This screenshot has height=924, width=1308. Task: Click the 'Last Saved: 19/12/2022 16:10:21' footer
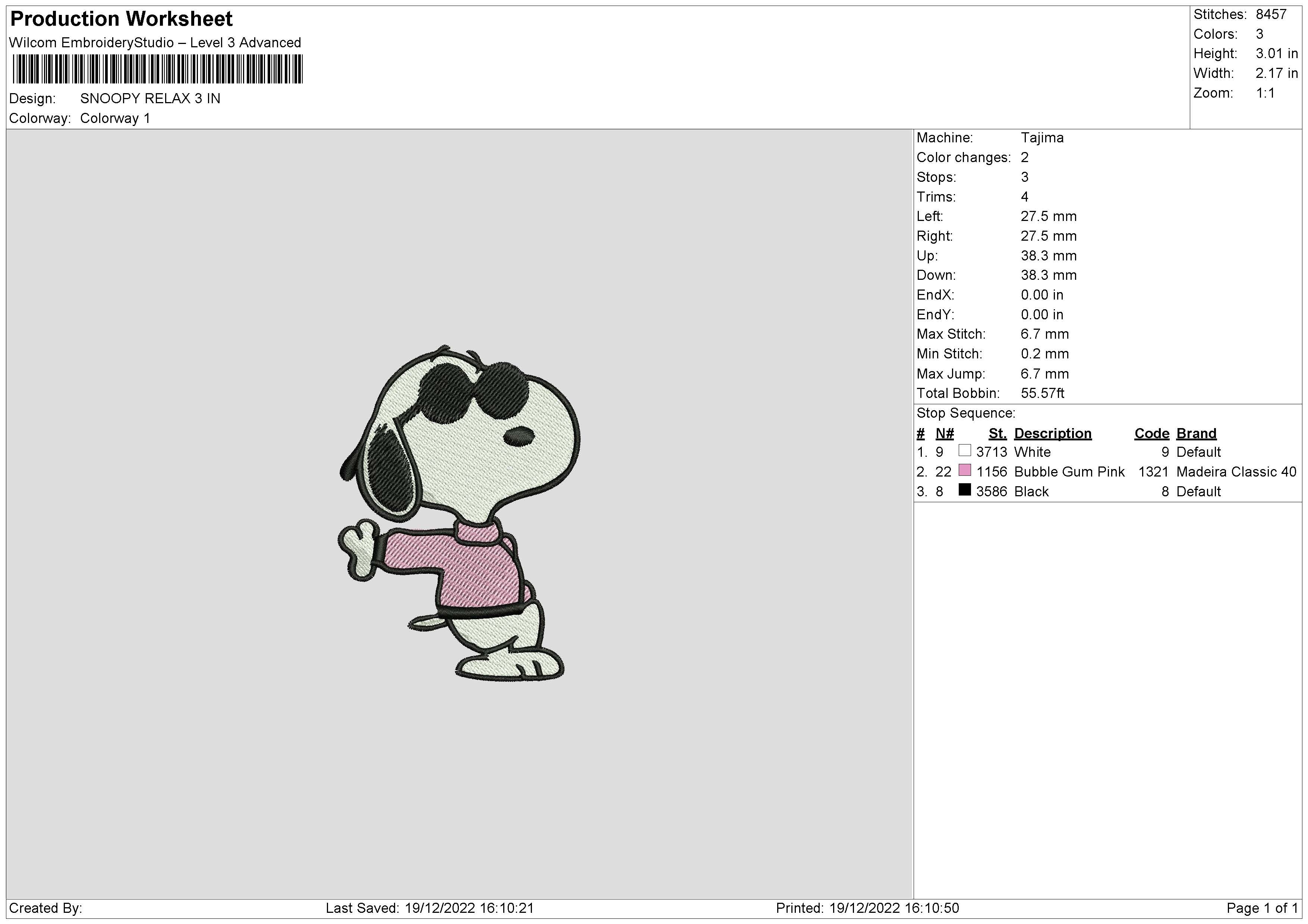coord(429,908)
